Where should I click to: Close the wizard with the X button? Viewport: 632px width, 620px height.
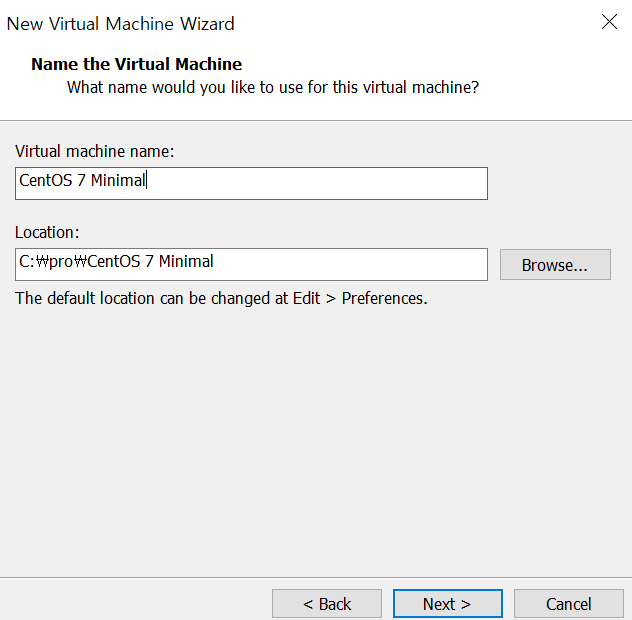pos(609,22)
